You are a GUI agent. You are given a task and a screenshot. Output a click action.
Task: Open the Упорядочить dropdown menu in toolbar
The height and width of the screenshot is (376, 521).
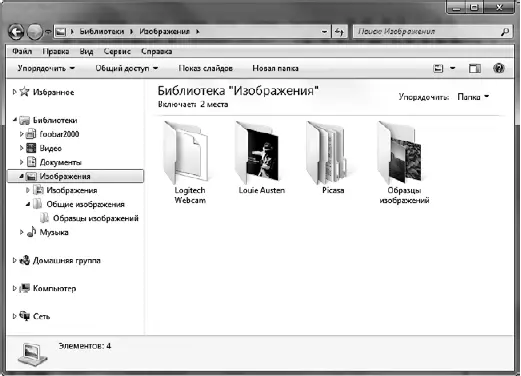[46, 68]
